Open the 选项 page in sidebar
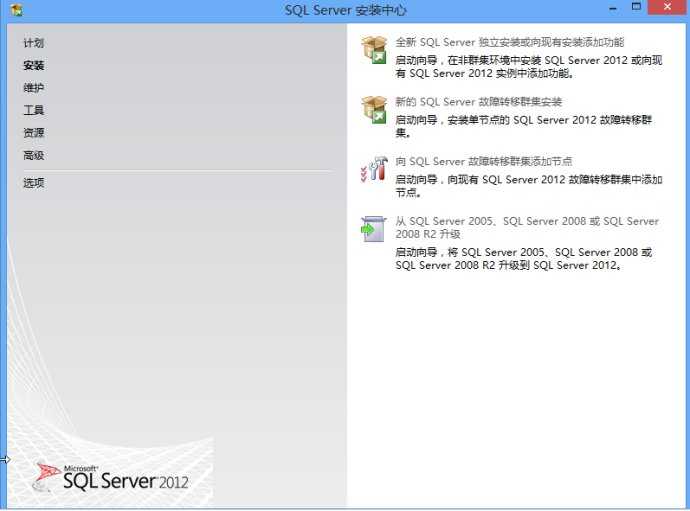 click(33, 183)
